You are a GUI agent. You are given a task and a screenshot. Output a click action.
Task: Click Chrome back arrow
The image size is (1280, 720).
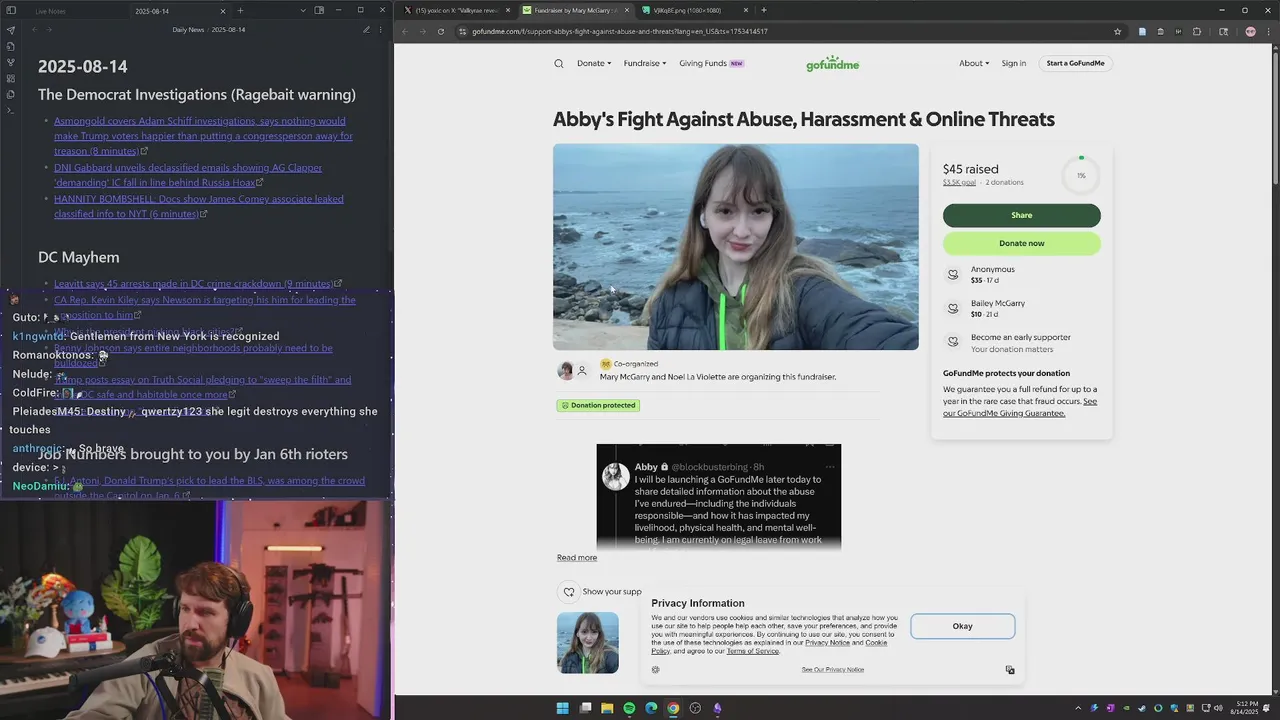coord(405,31)
